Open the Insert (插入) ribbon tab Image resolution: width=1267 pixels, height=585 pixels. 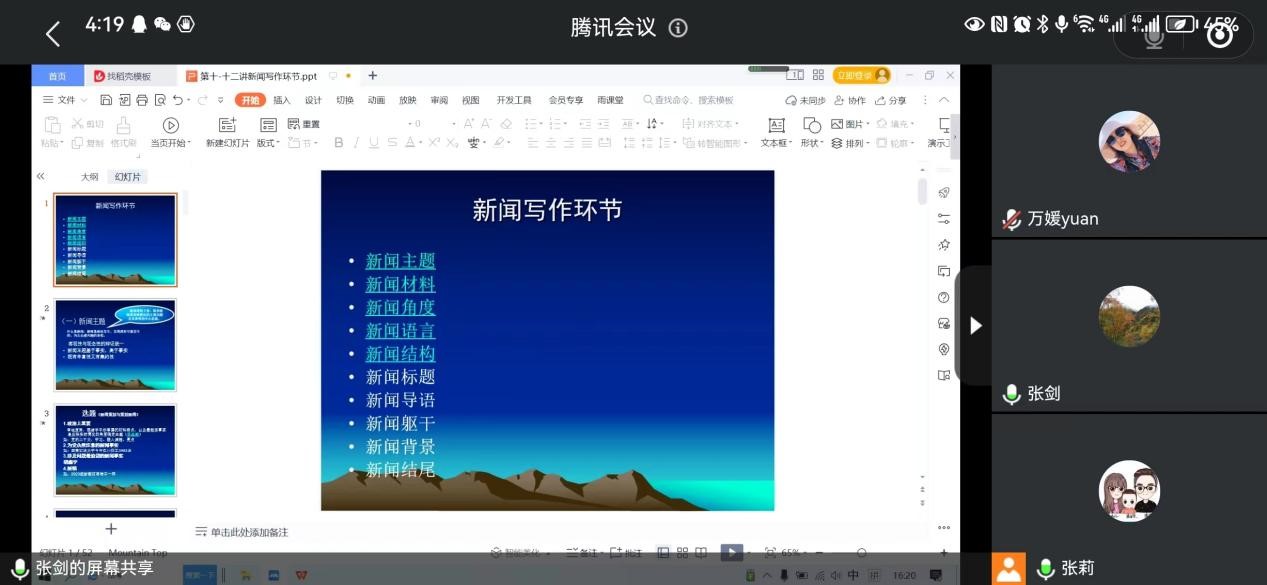pyautogui.click(x=282, y=100)
